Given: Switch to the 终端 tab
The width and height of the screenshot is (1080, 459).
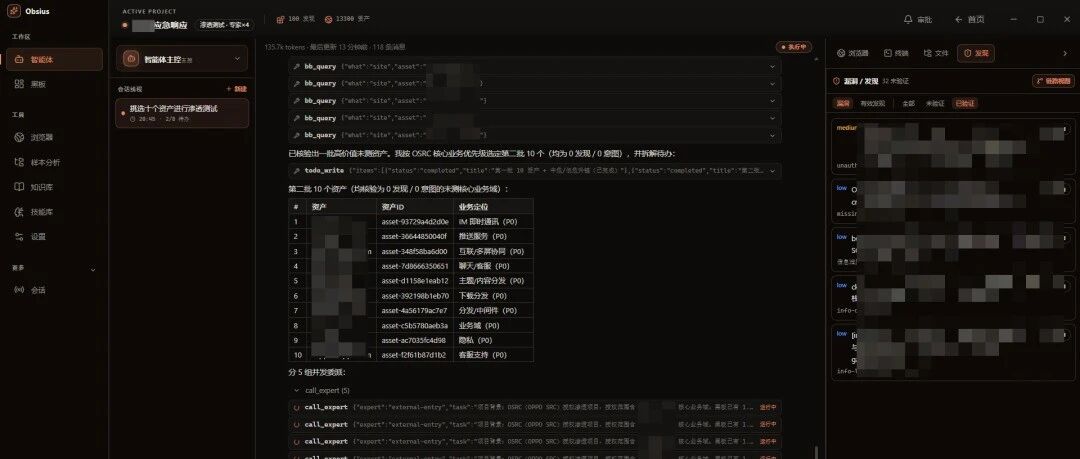Looking at the screenshot, I should tap(896, 53).
